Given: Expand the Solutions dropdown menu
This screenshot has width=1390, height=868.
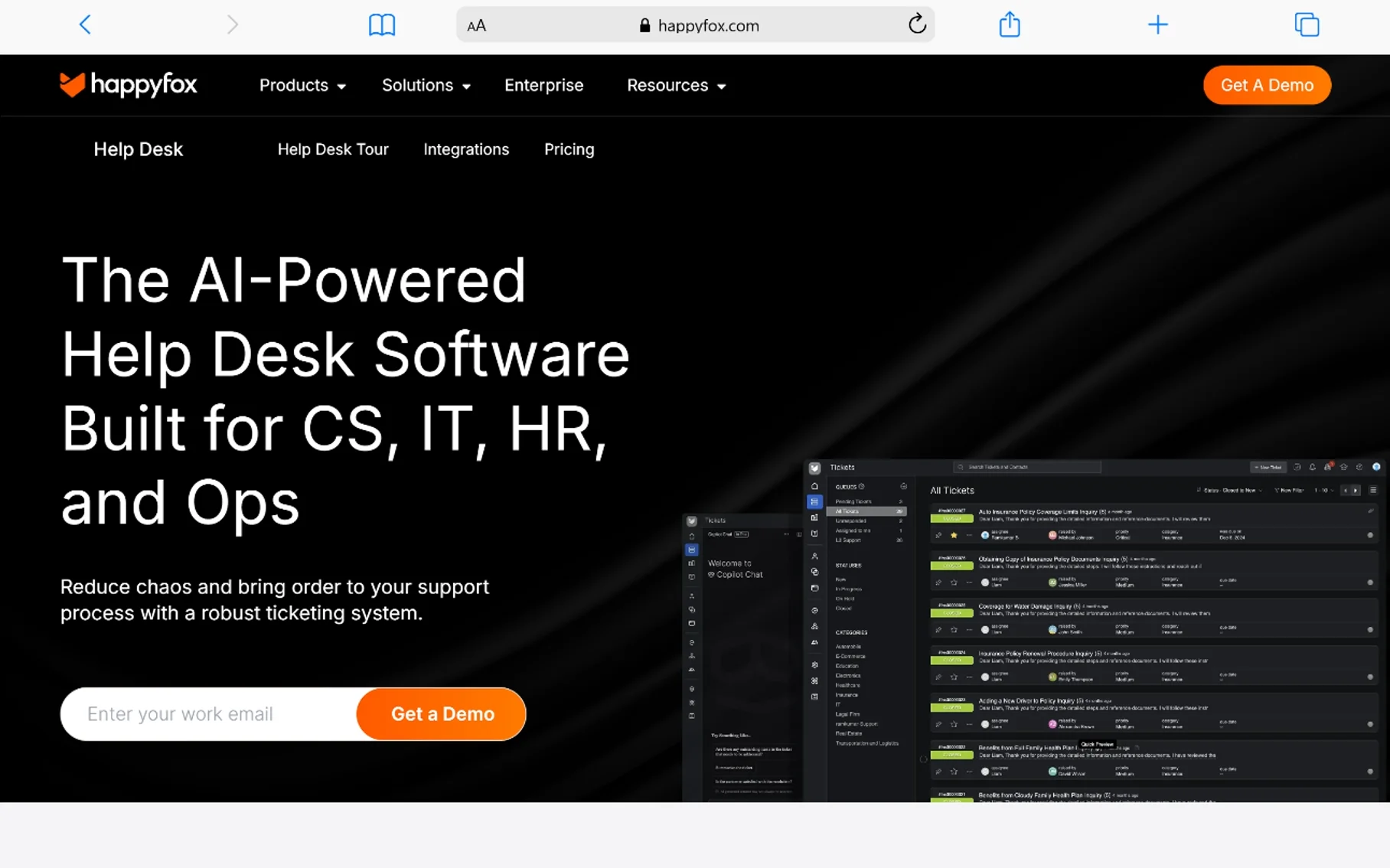Looking at the screenshot, I should point(426,85).
